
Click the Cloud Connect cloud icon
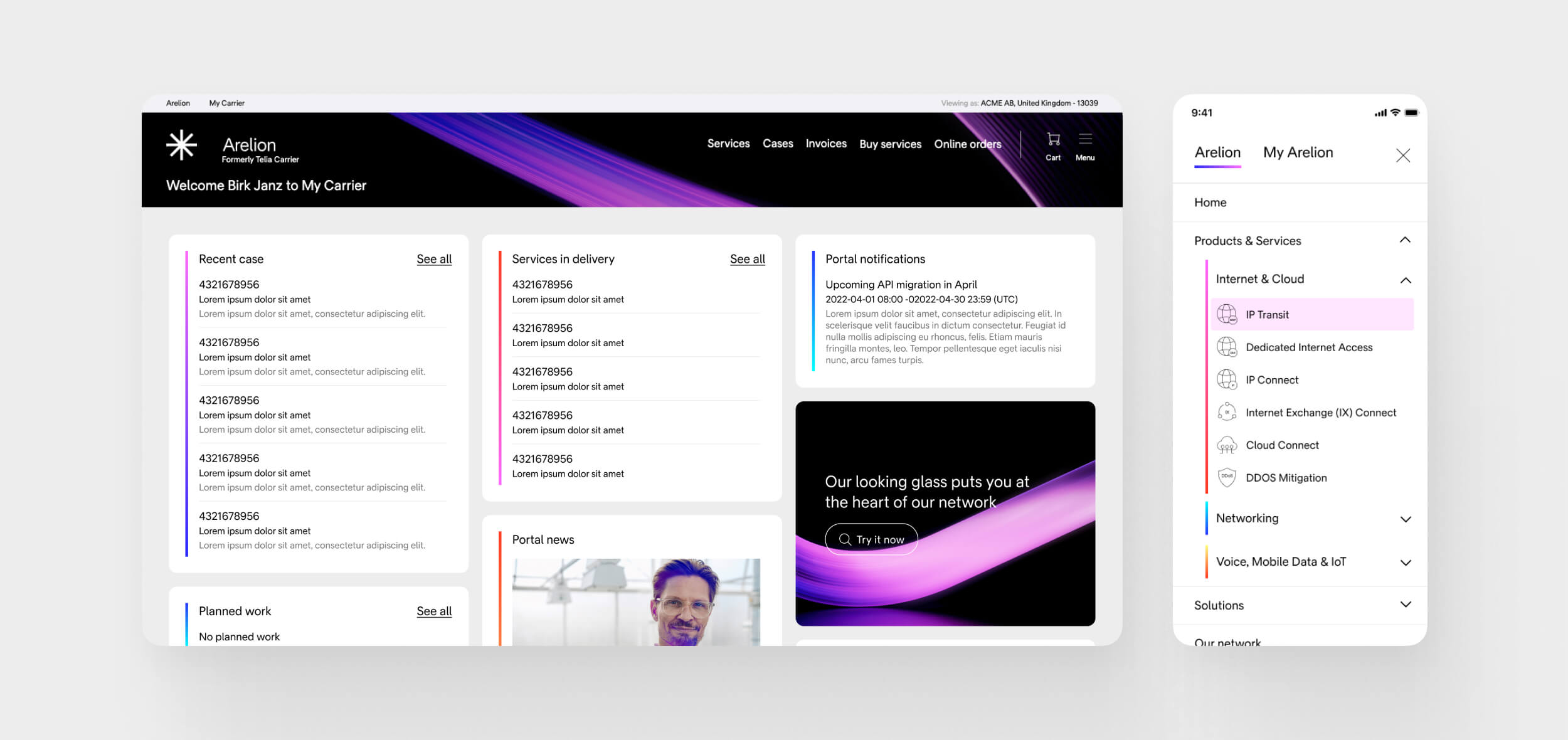pos(1227,445)
